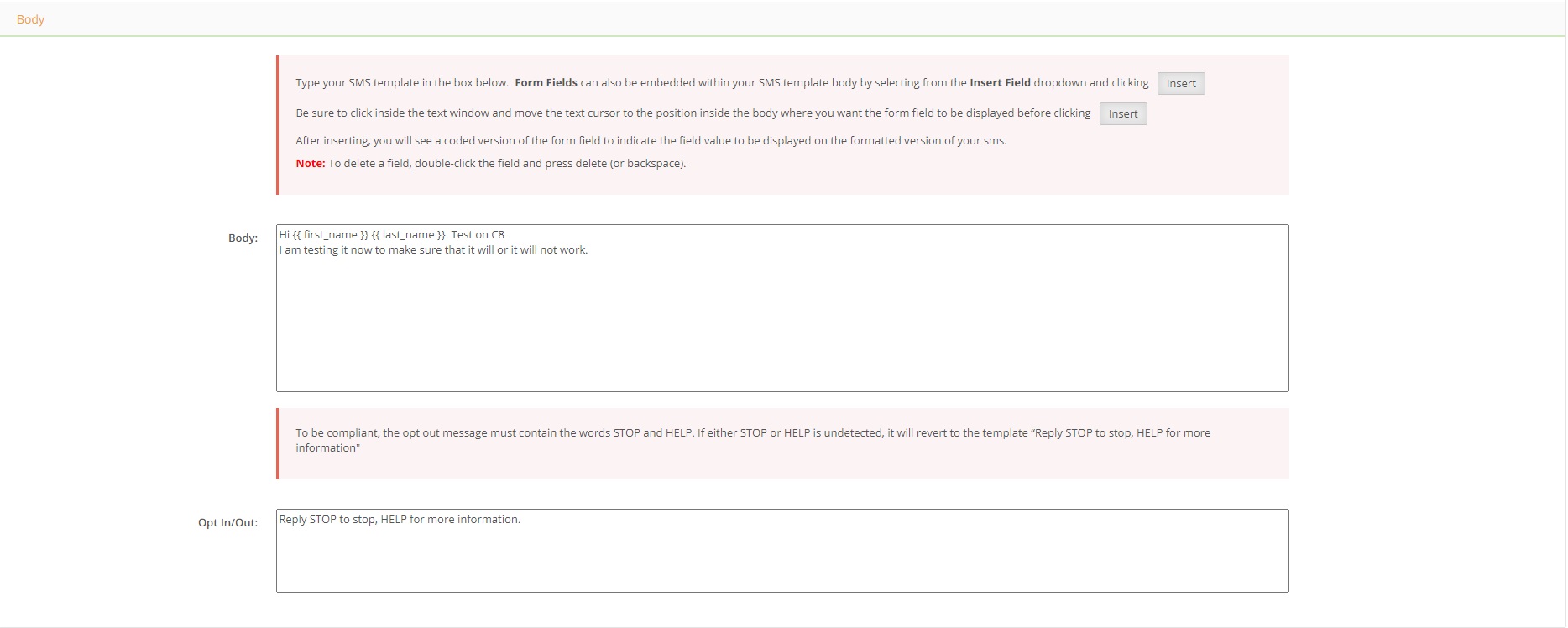The width and height of the screenshot is (1568, 628).
Task: Click the "Opt In/Out:" field label
Action: (227, 523)
